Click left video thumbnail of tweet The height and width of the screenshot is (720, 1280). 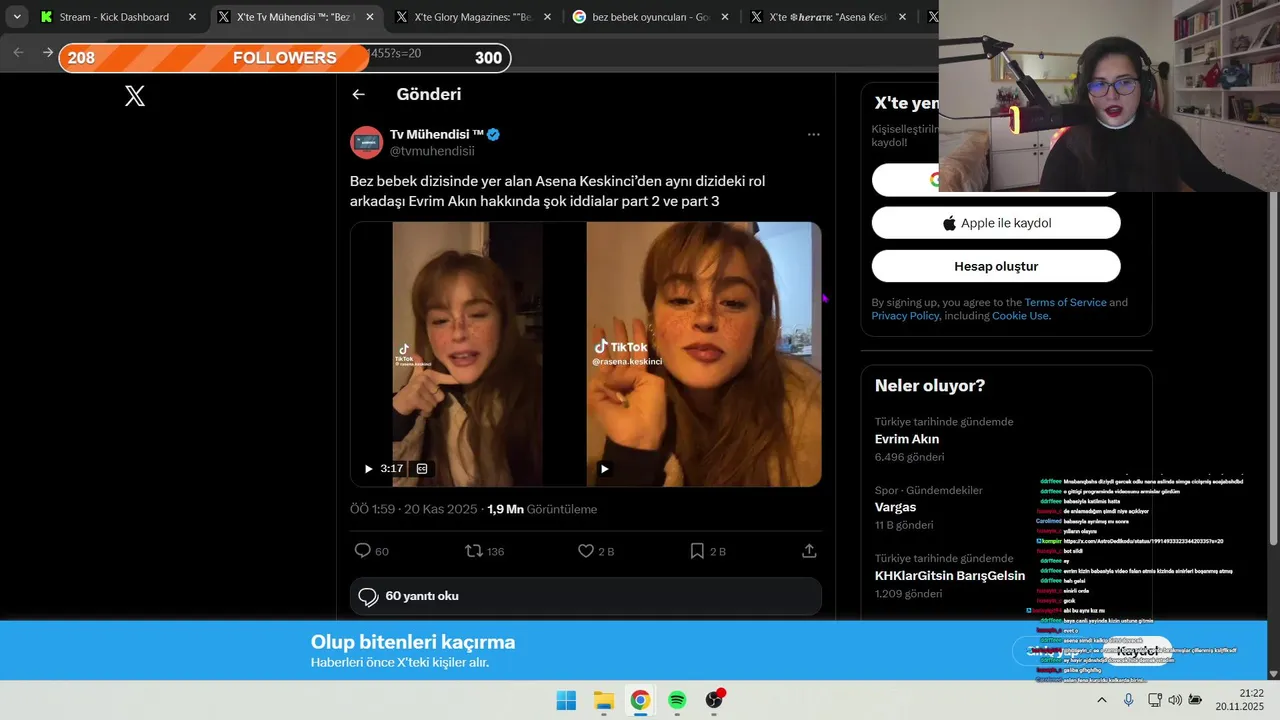click(467, 354)
